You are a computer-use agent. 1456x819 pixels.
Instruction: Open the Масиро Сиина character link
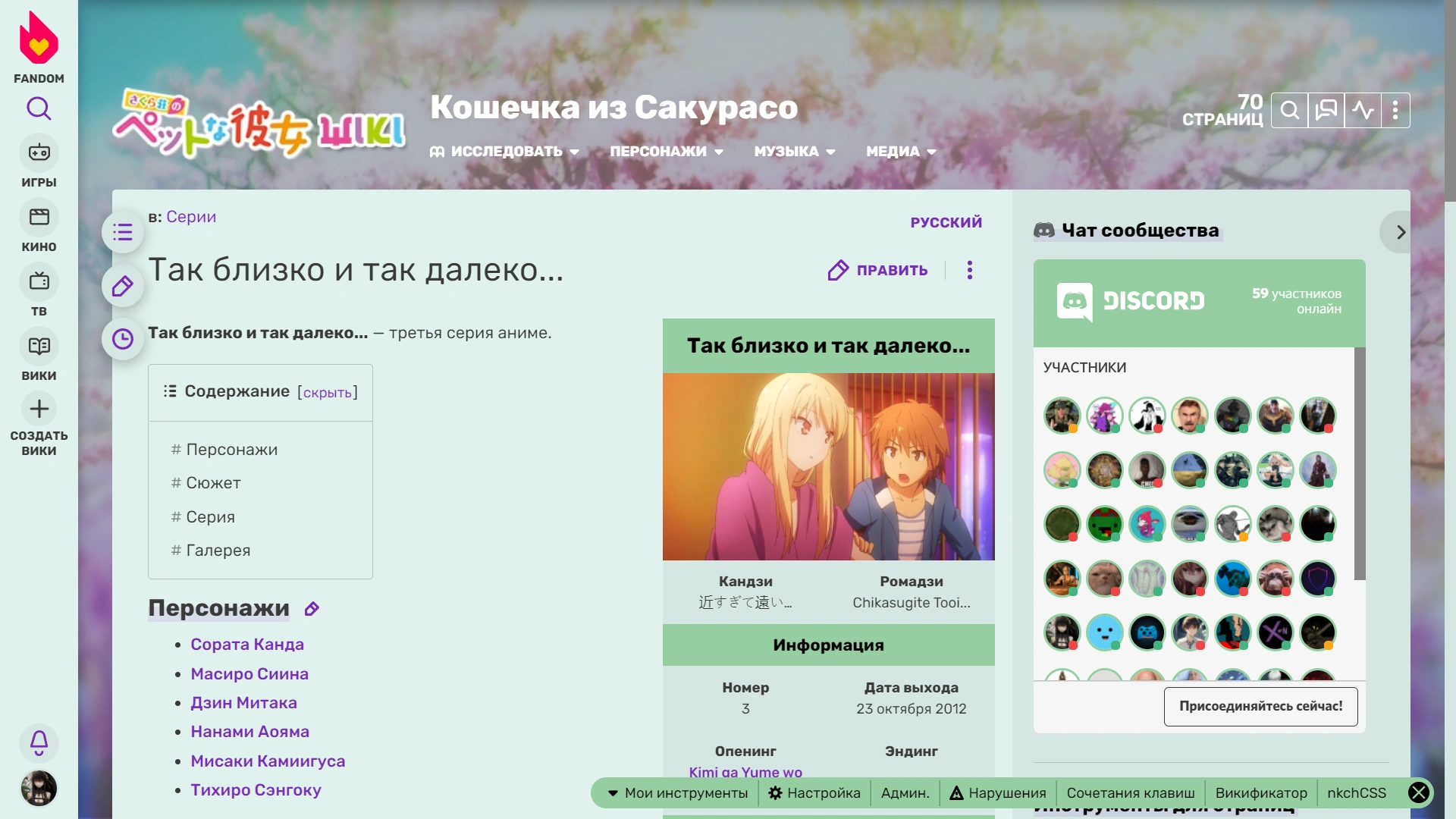point(249,673)
